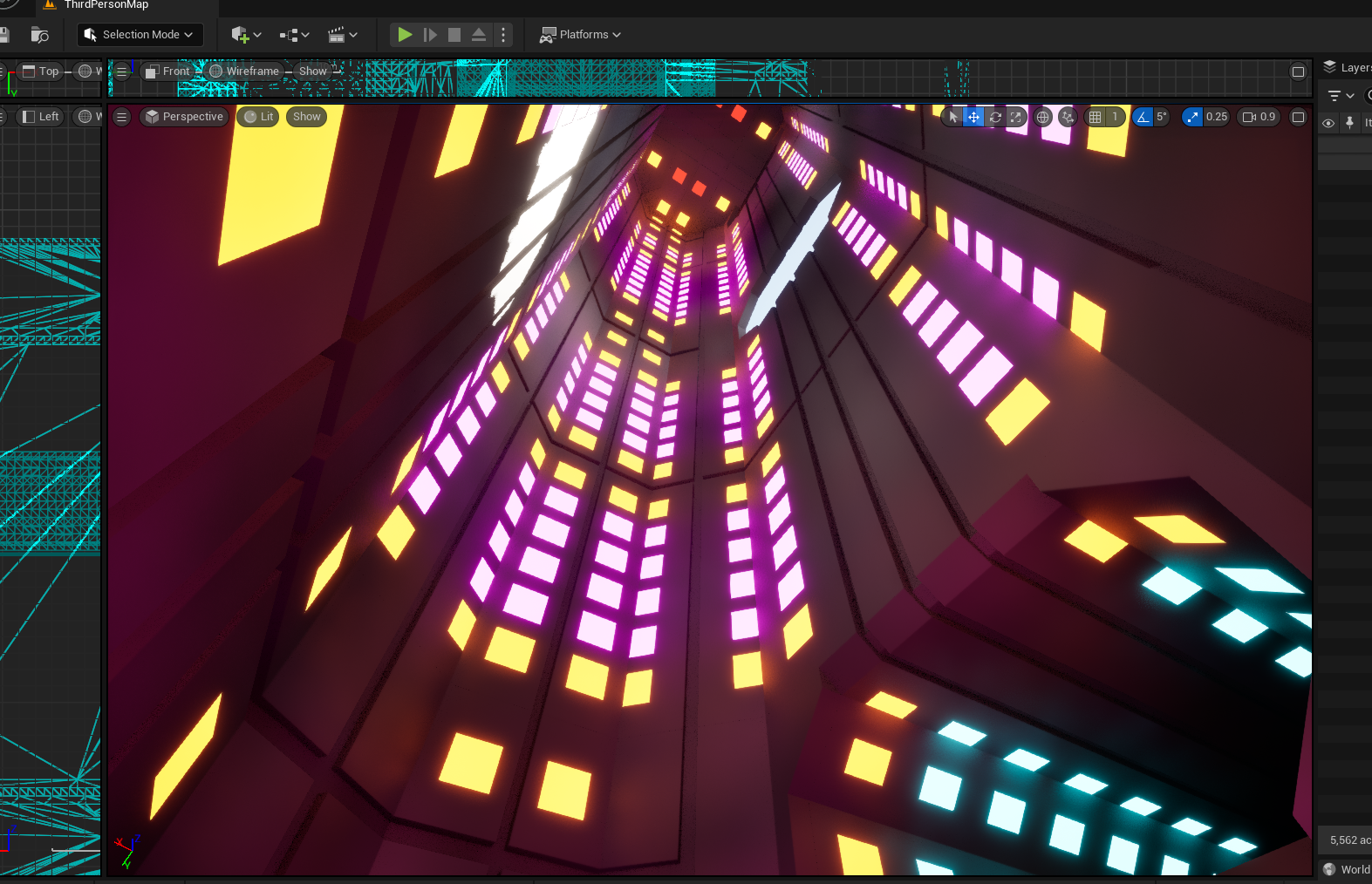
Task: Click the Stop play button
Action: (x=454, y=35)
